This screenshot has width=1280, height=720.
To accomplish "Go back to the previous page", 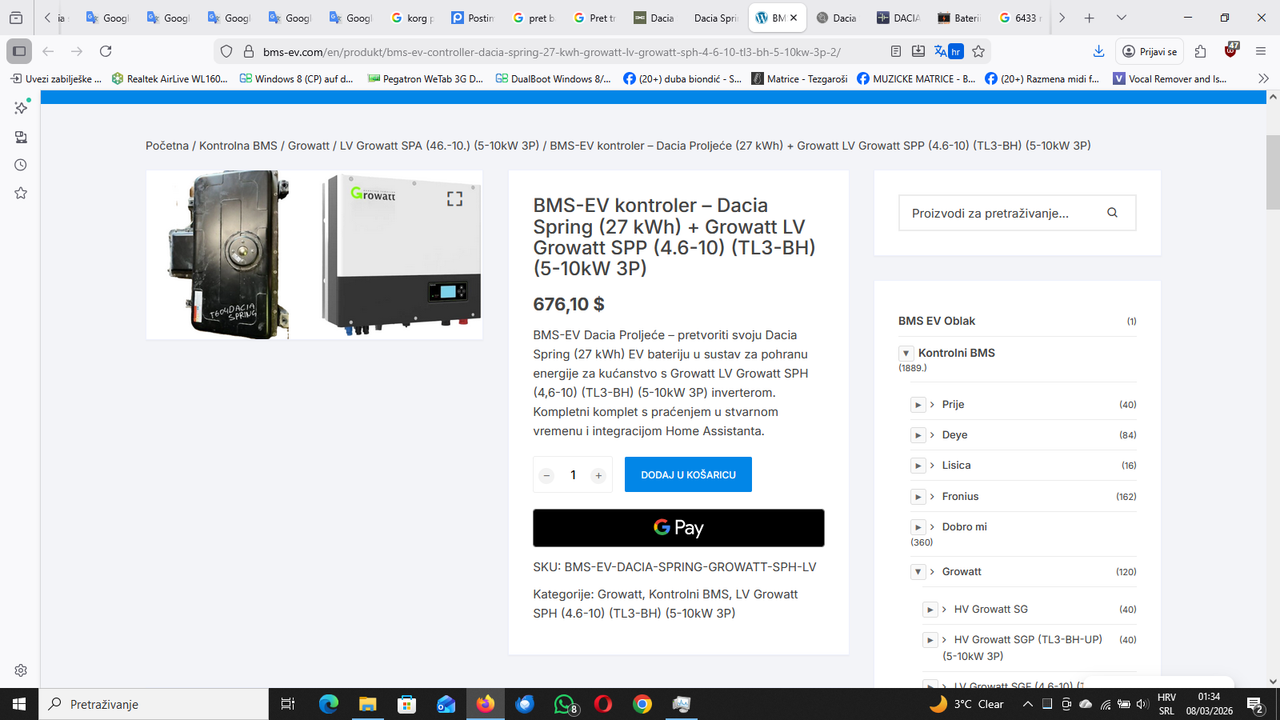I will pos(48,51).
